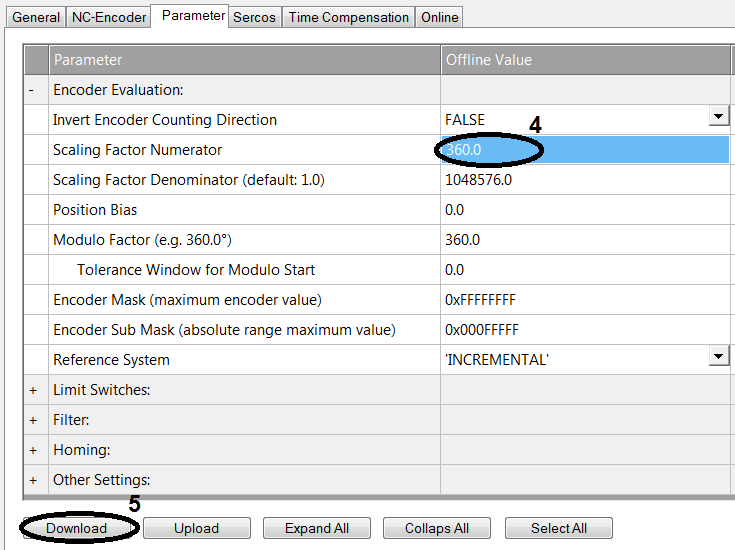Click the Offline Value column header
The height and width of the screenshot is (550, 735).
[x=585, y=60]
